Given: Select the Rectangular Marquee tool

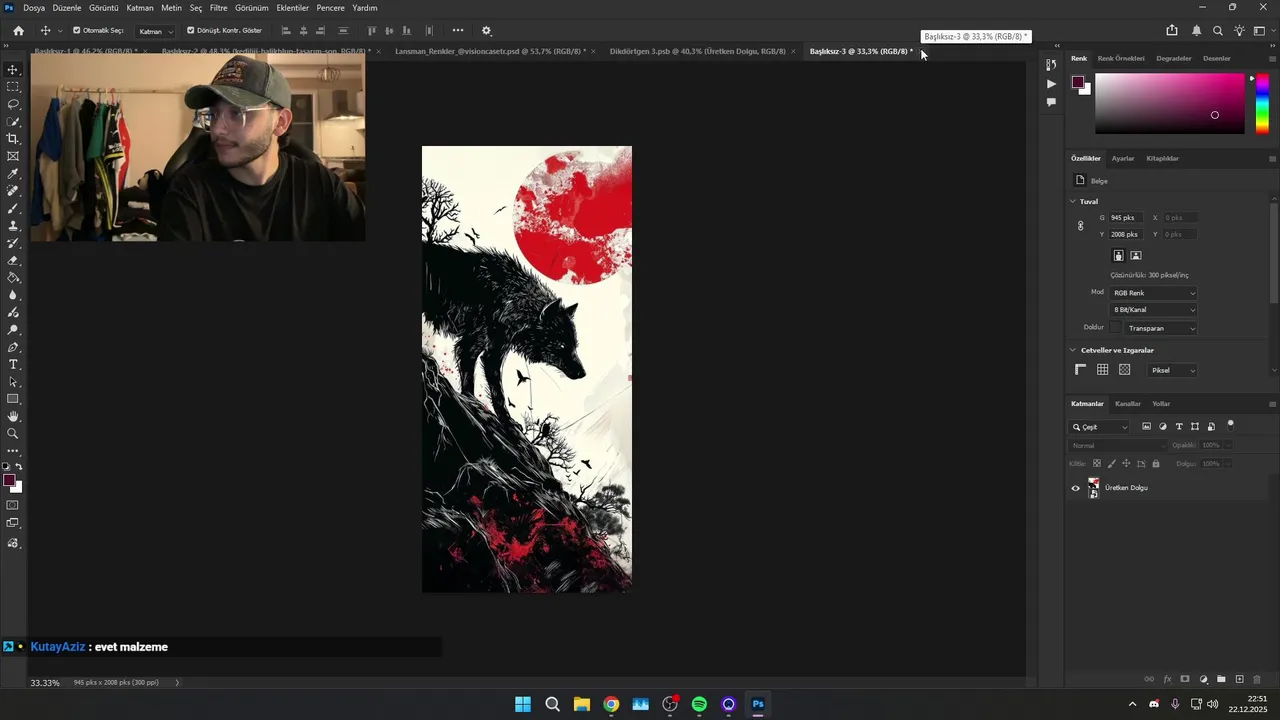Looking at the screenshot, I should tap(13, 87).
